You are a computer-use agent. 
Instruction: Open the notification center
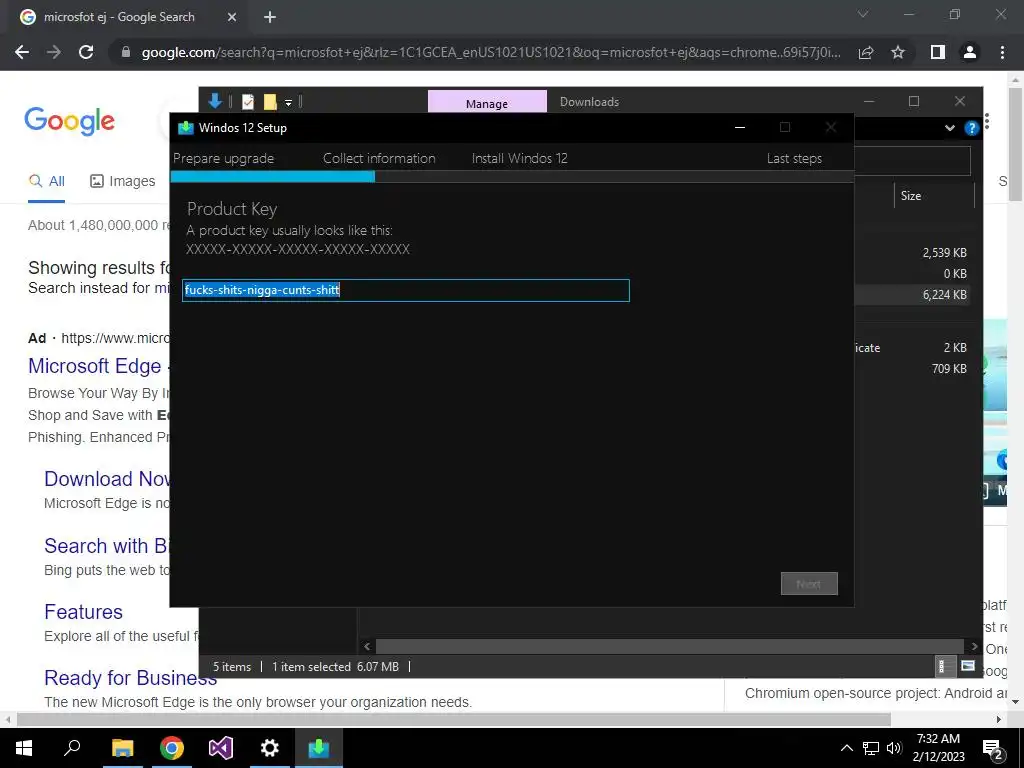coord(993,749)
